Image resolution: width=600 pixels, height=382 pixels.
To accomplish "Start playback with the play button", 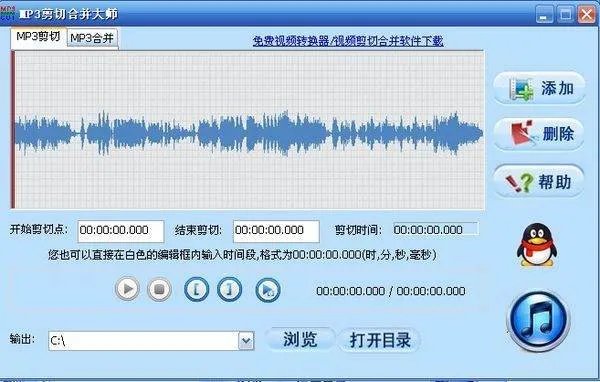I will pos(127,289).
